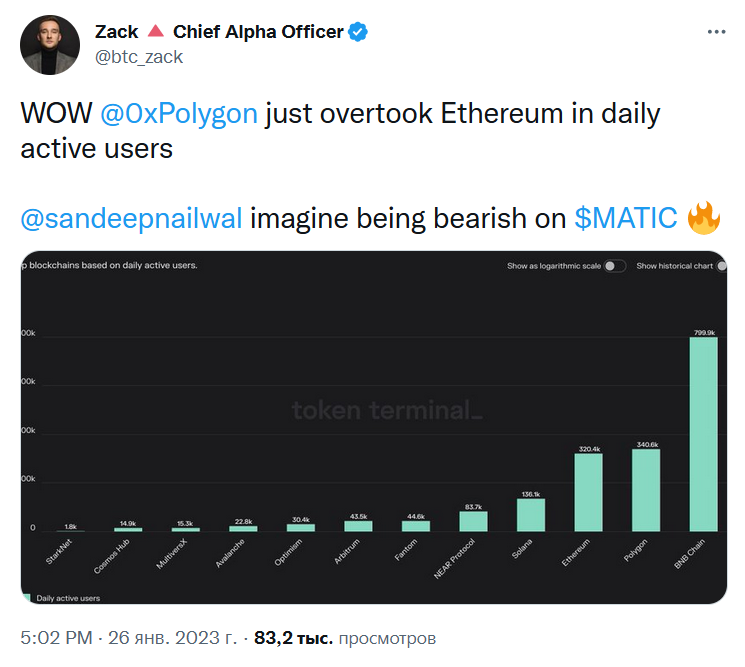745x667 pixels.
Task: Open the @btc_zack handle
Action: pyautogui.click(x=139, y=57)
